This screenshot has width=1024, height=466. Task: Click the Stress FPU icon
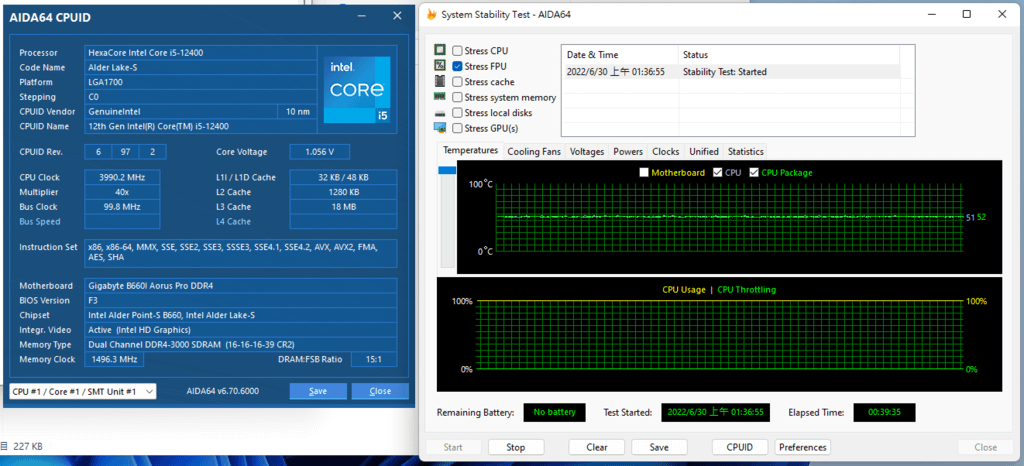tap(440, 66)
